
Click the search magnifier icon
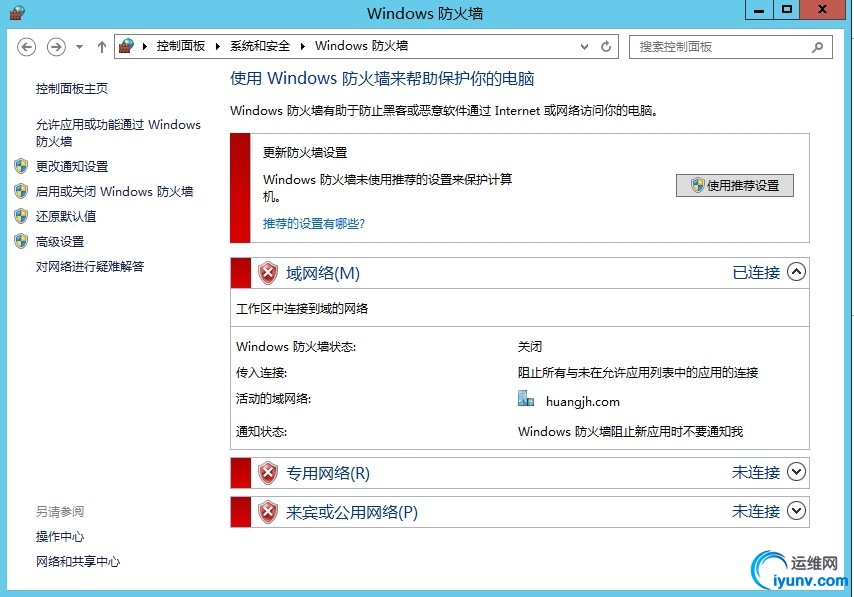(817, 47)
